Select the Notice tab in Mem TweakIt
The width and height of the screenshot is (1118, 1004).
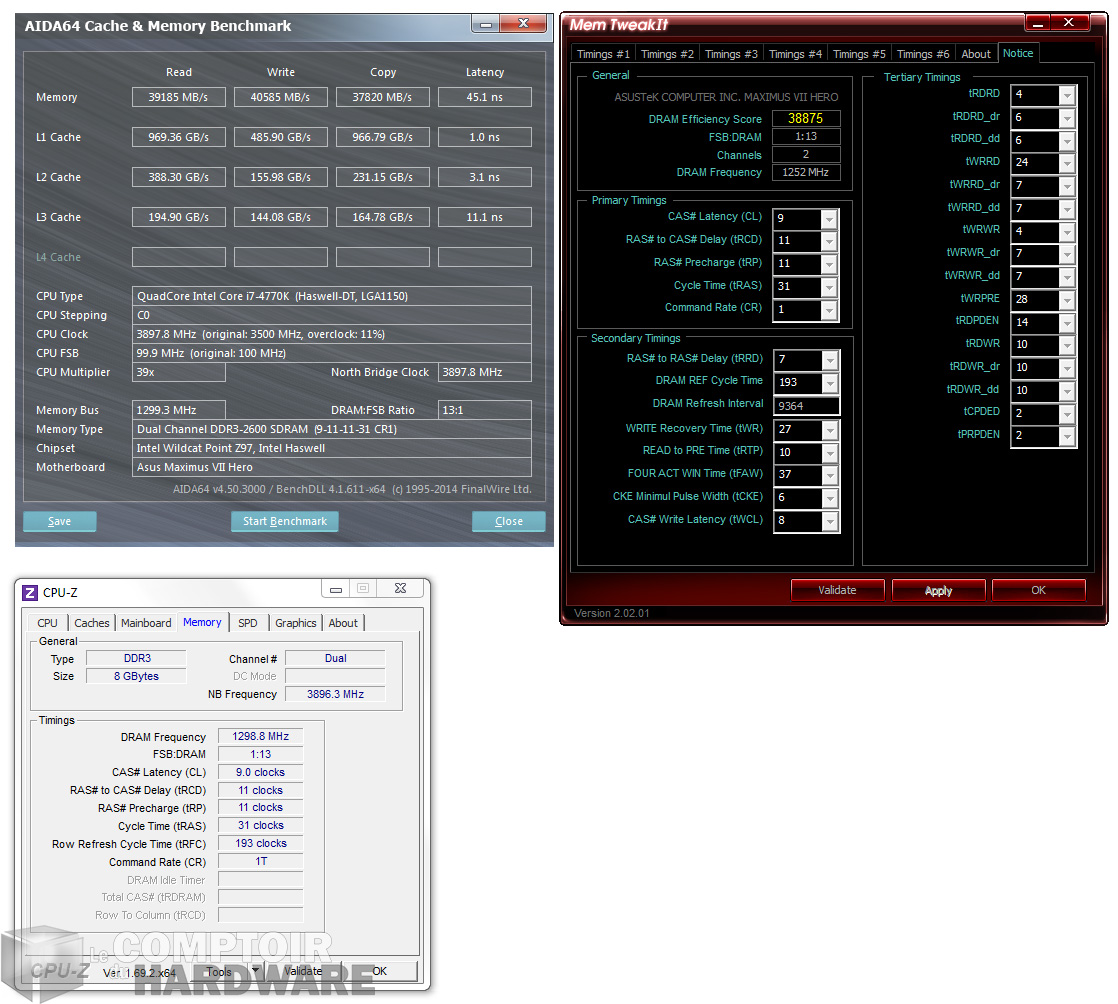click(x=1018, y=53)
